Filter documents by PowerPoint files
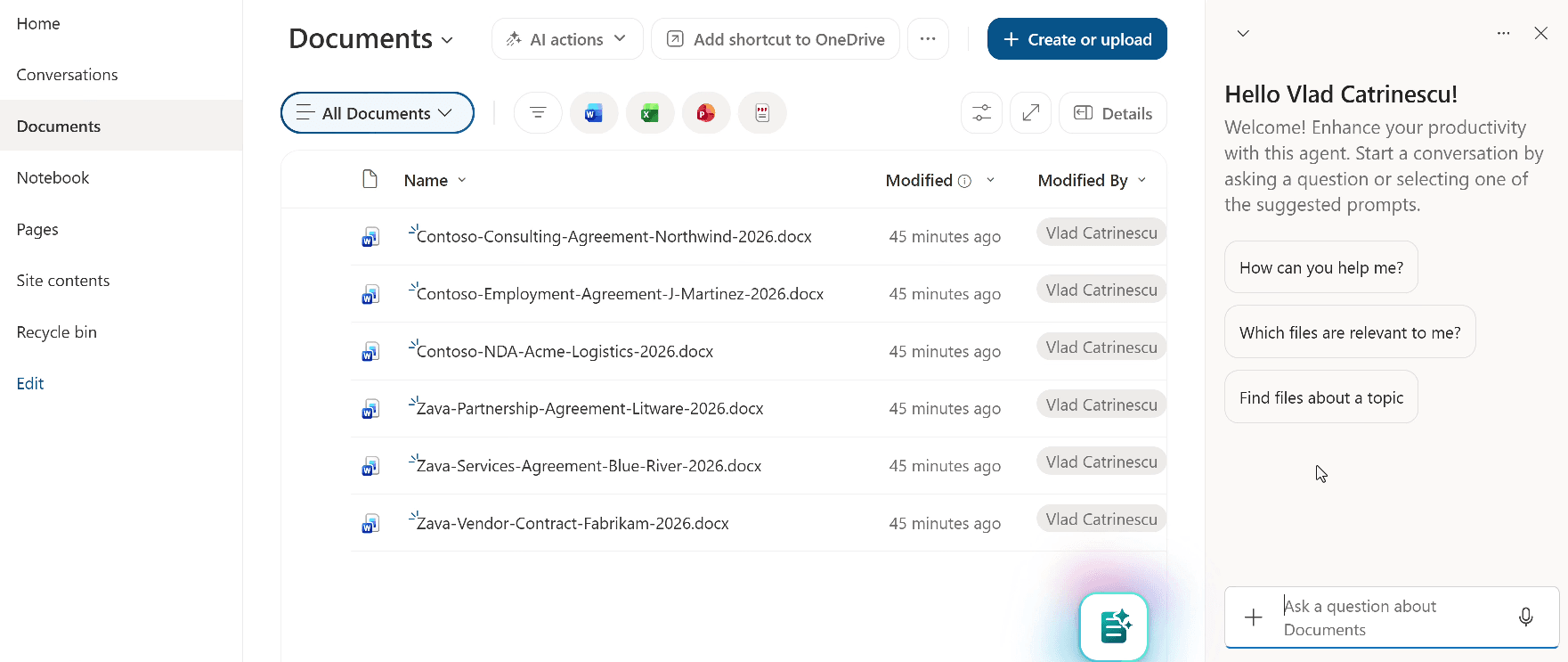Image resolution: width=1568 pixels, height=662 pixels. (706, 113)
